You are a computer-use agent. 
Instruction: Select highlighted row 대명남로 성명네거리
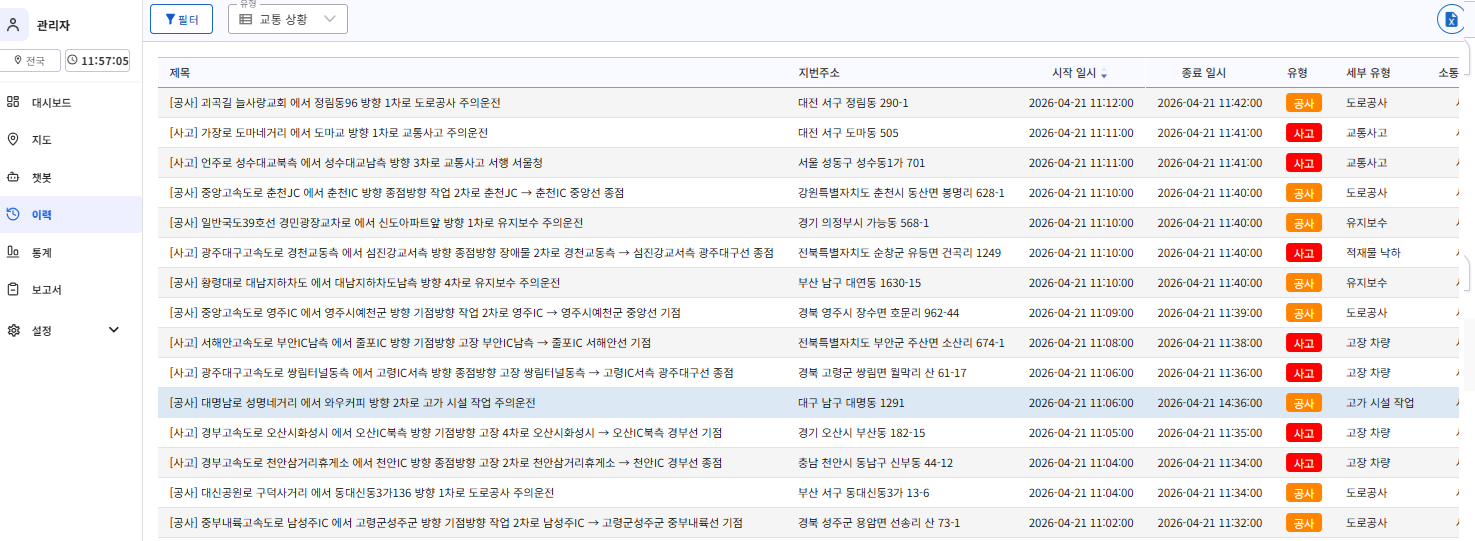coord(808,403)
